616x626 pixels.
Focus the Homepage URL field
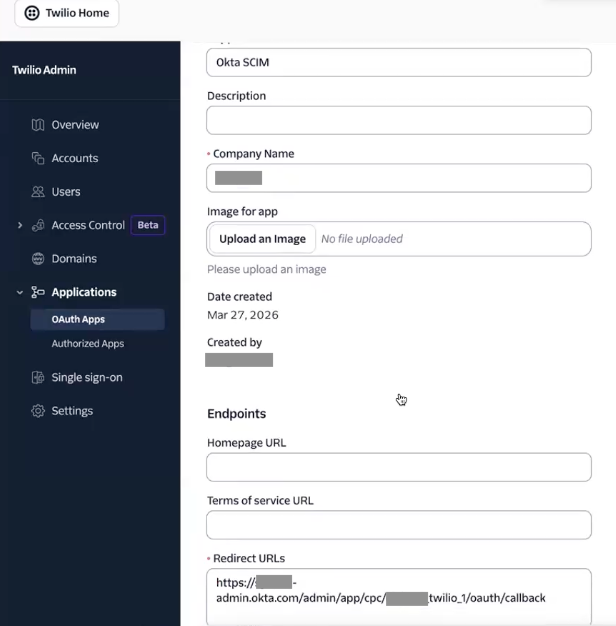click(399, 467)
